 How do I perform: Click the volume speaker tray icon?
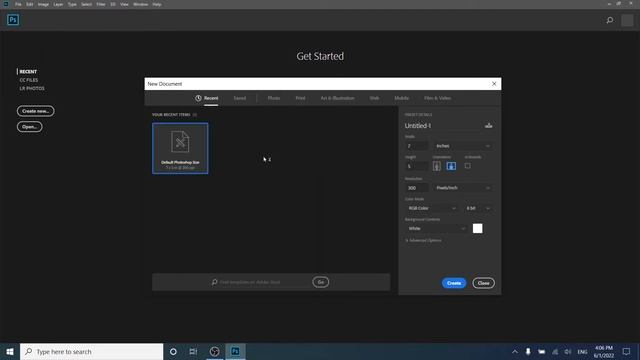coord(568,351)
